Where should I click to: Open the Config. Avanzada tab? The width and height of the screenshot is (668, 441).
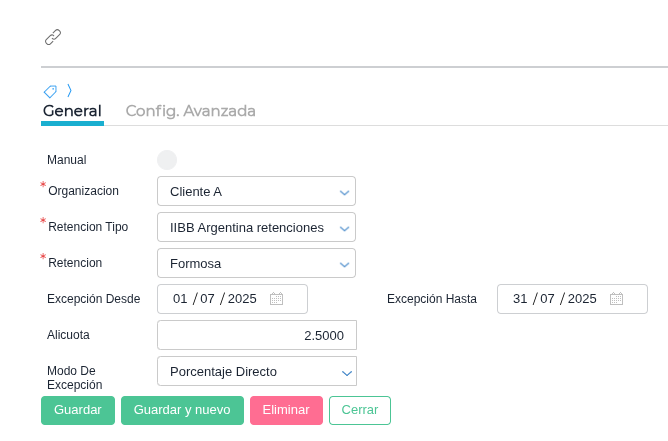click(190, 111)
